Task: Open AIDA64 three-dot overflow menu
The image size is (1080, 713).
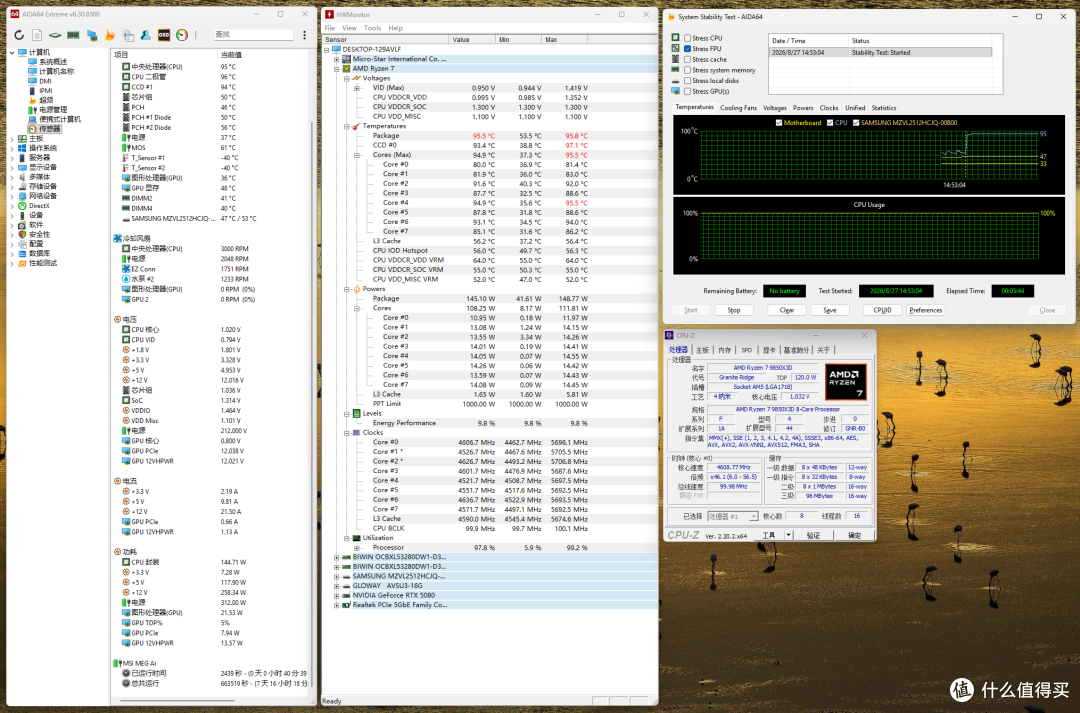Action: [304, 34]
